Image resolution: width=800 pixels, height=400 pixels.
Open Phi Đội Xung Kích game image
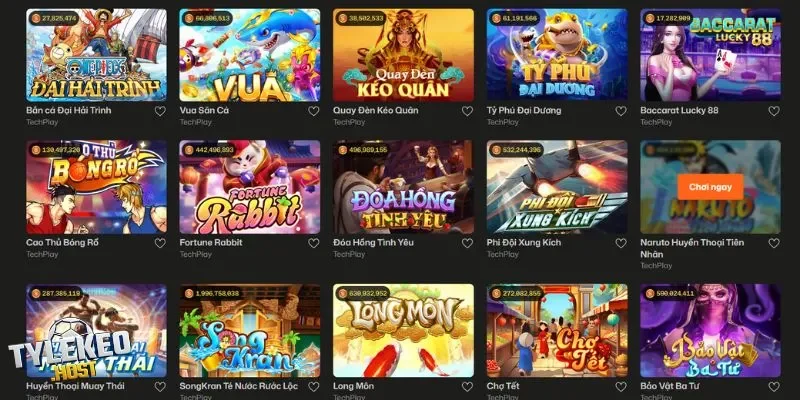[557, 187]
